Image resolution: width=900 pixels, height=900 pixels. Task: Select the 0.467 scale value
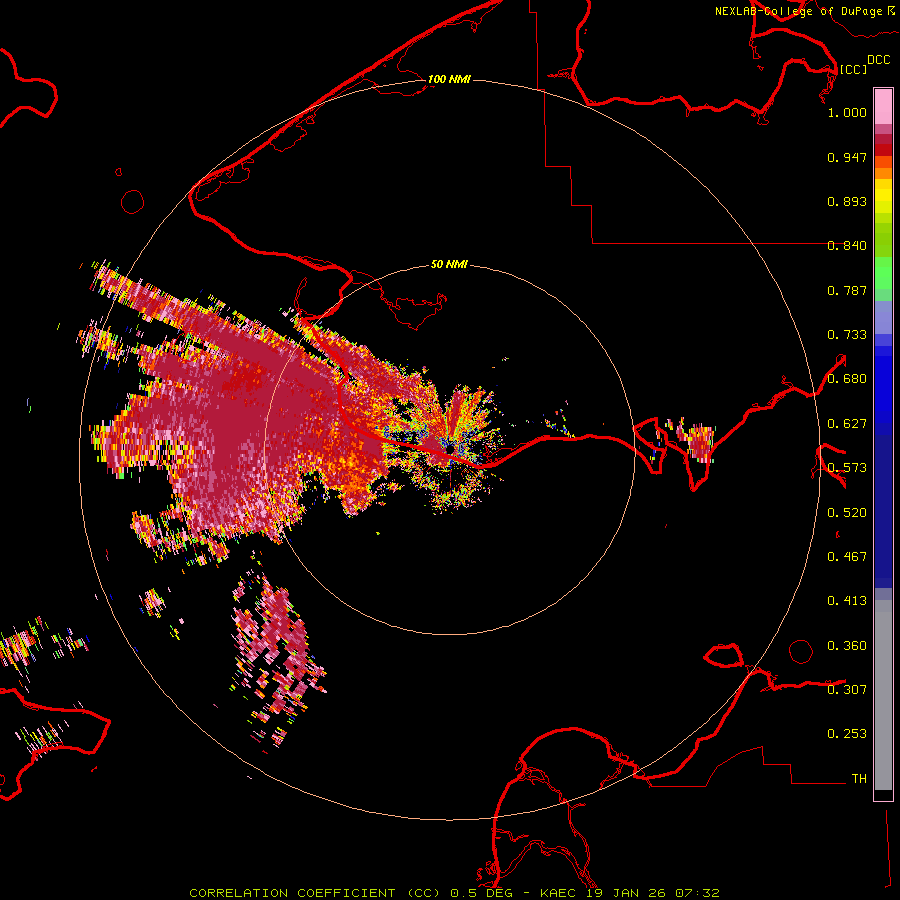847,557
